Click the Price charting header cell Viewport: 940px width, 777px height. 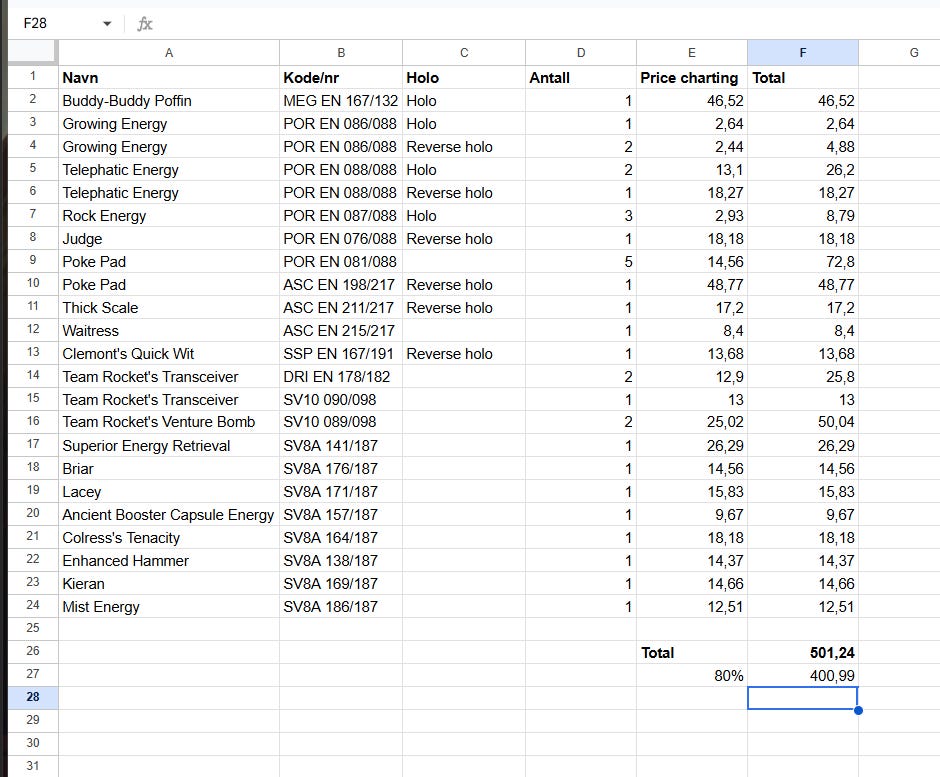(691, 77)
